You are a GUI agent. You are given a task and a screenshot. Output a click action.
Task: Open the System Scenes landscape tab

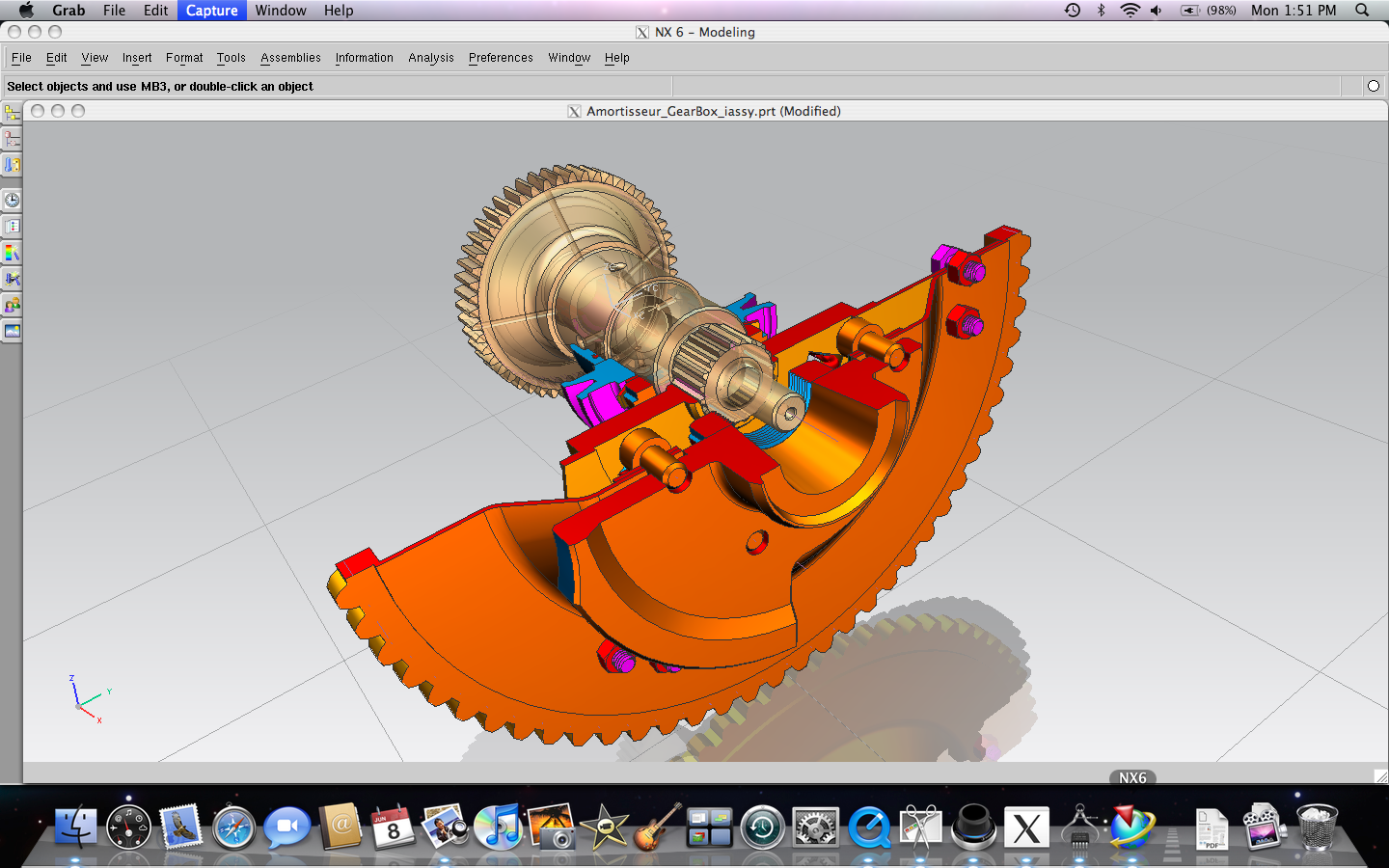(12, 331)
